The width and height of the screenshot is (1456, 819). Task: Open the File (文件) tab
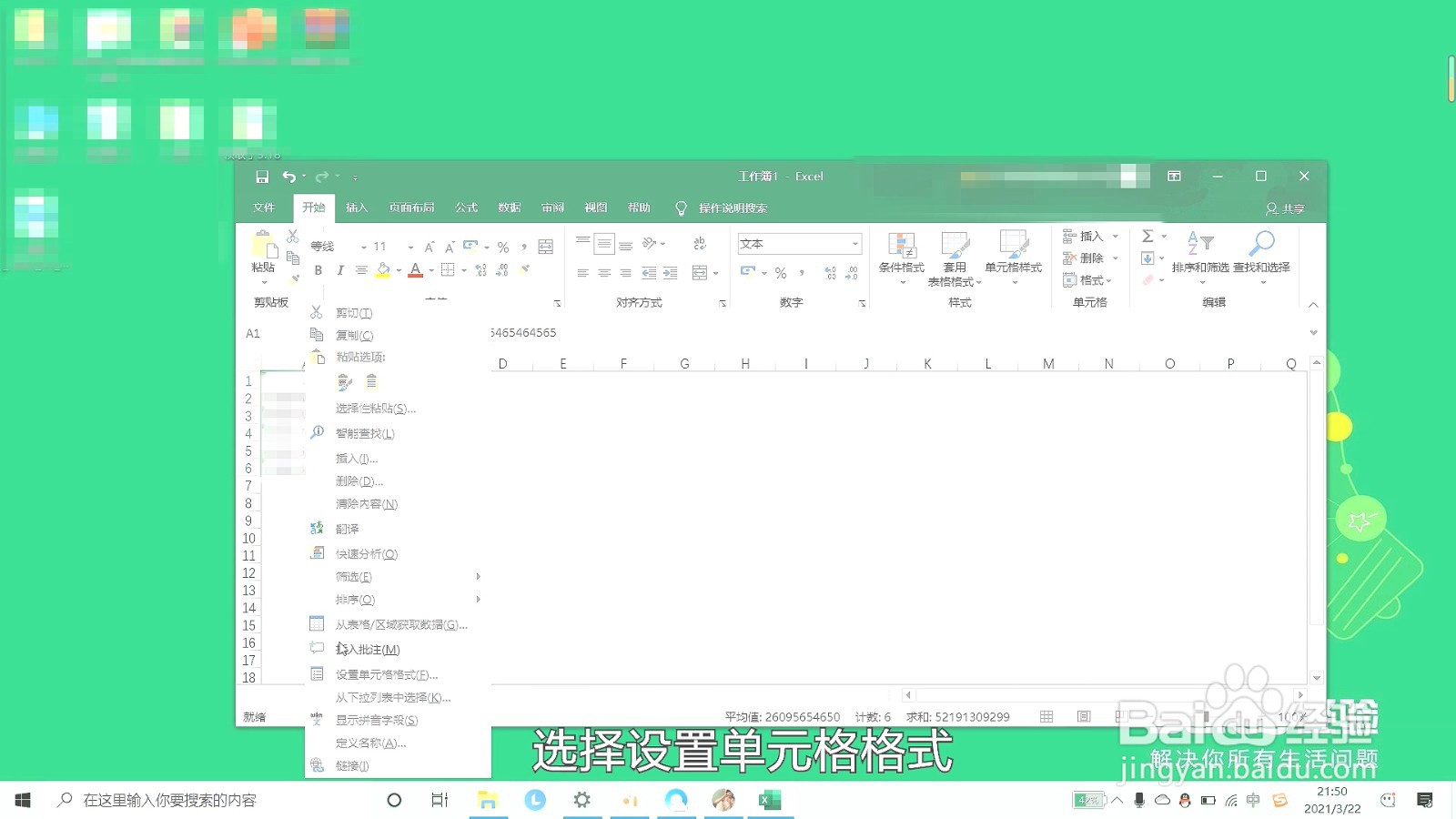(264, 208)
